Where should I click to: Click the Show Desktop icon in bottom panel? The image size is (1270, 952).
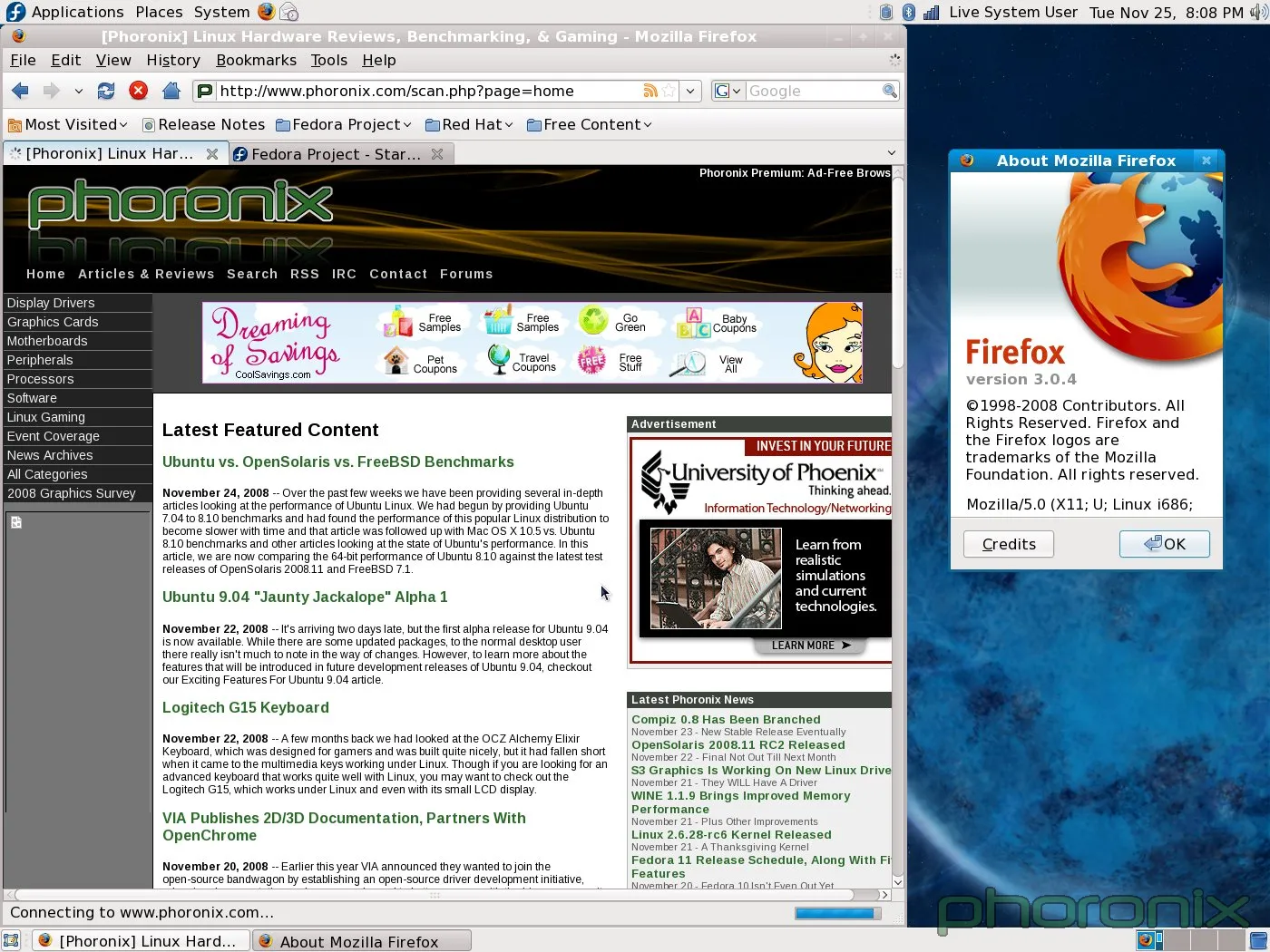pos(11,940)
